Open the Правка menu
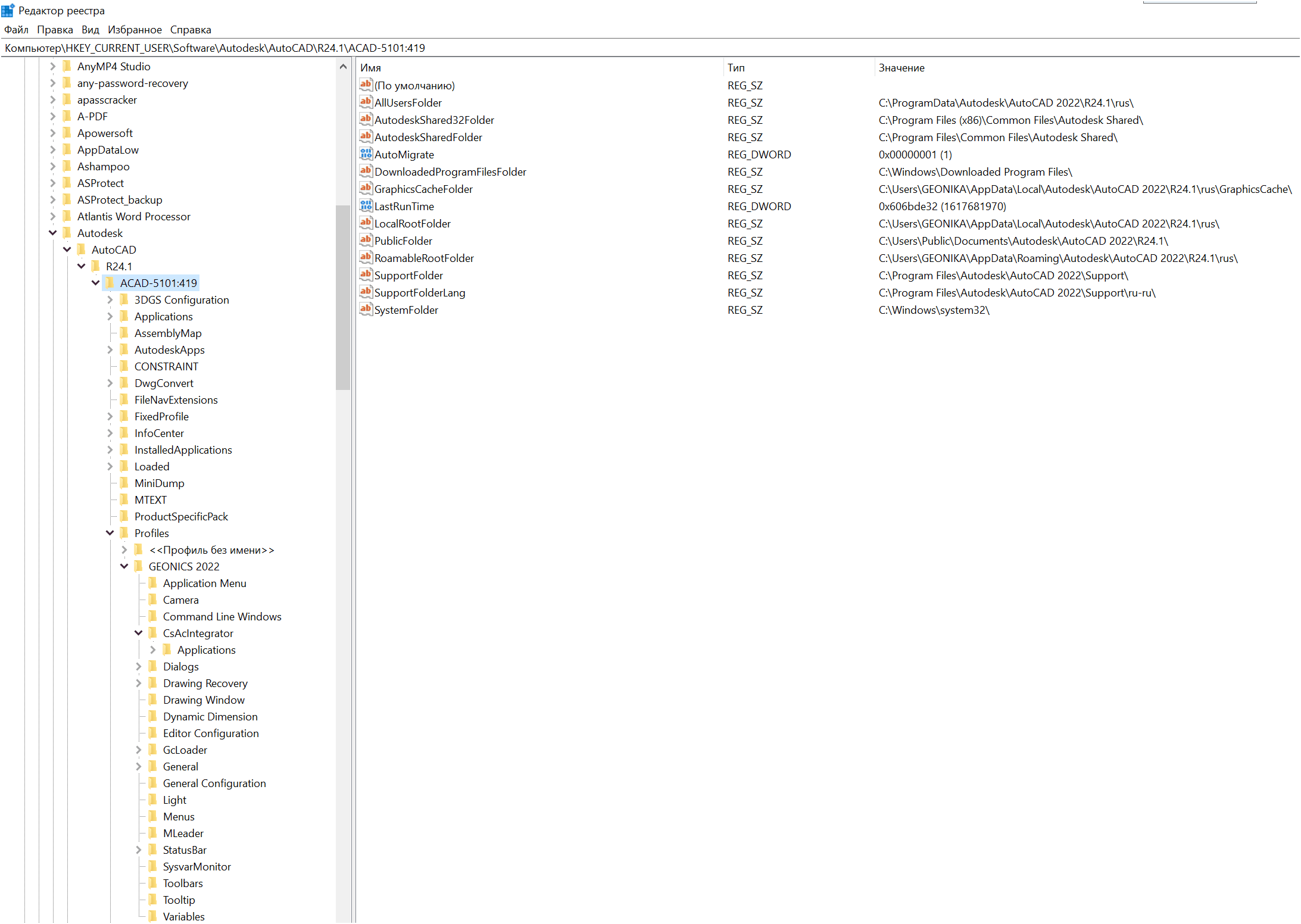Viewport: 1301px width, 924px height. click(x=55, y=30)
